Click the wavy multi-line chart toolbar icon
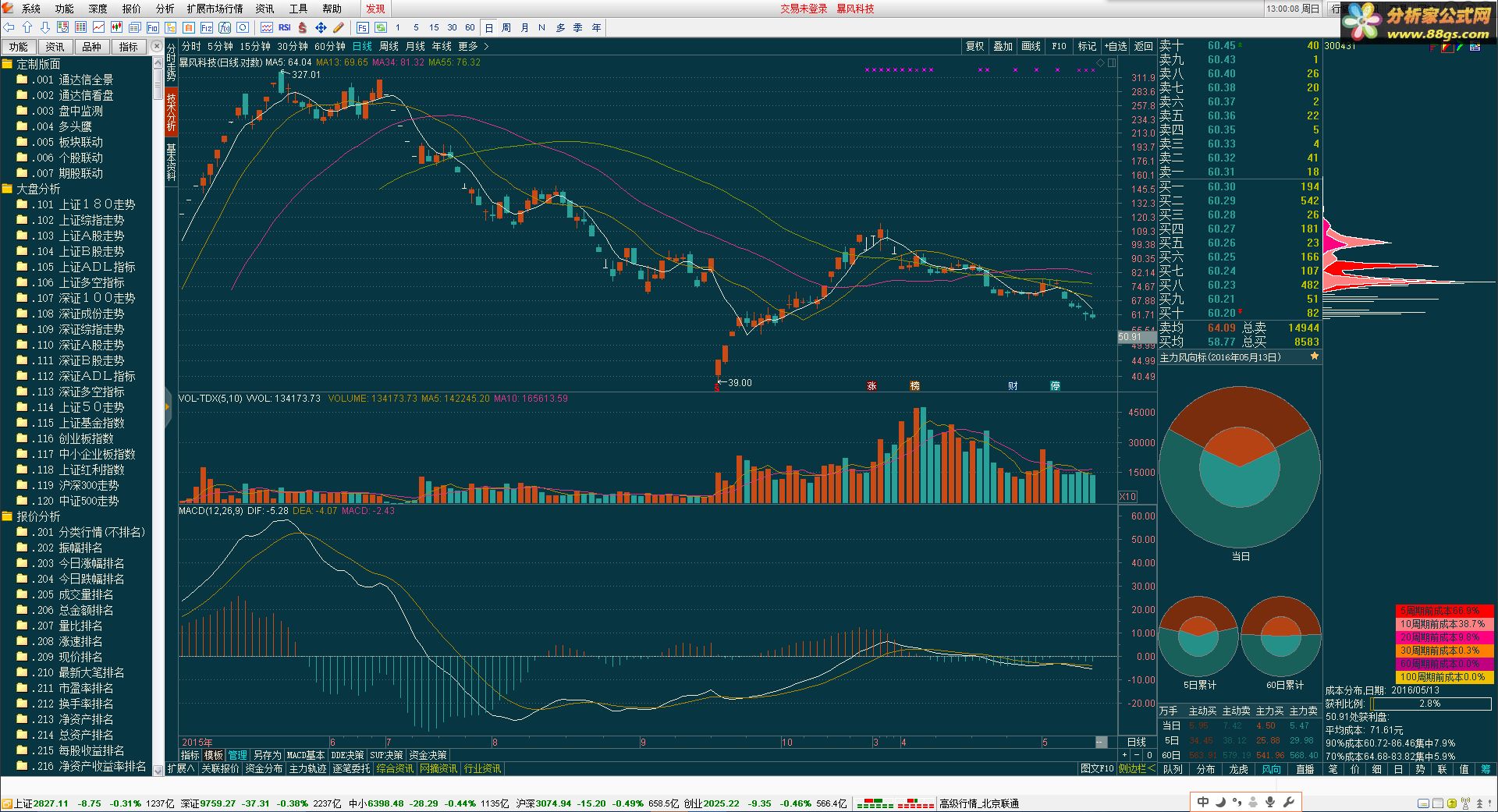The width and height of the screenshot is (1498, 812). [266, 27]
